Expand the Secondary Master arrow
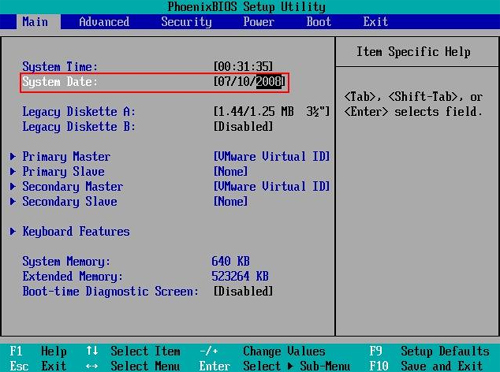500x372 pixels. [13, 186]
